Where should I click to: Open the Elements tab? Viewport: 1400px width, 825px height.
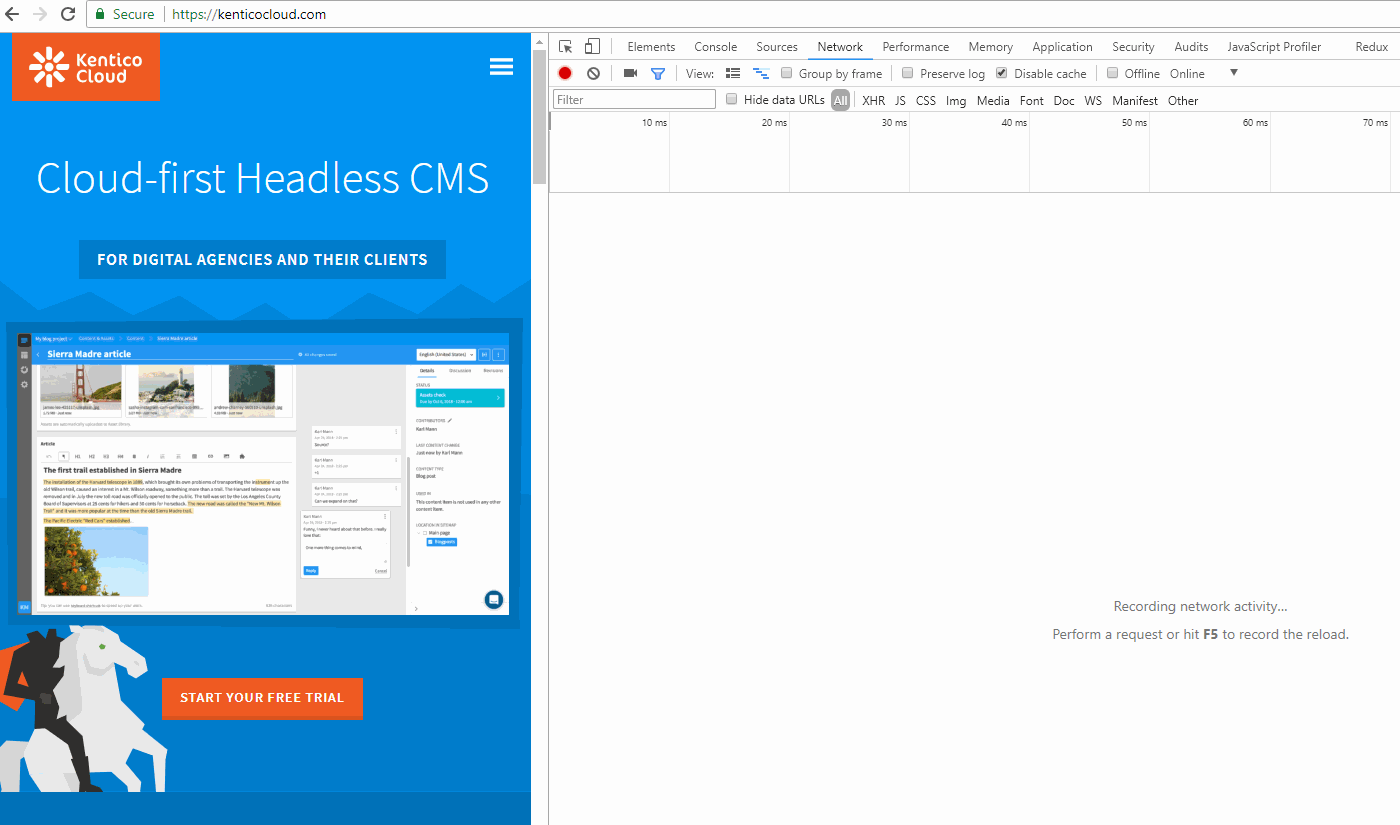pyautogui.click(x=651, y=47)
